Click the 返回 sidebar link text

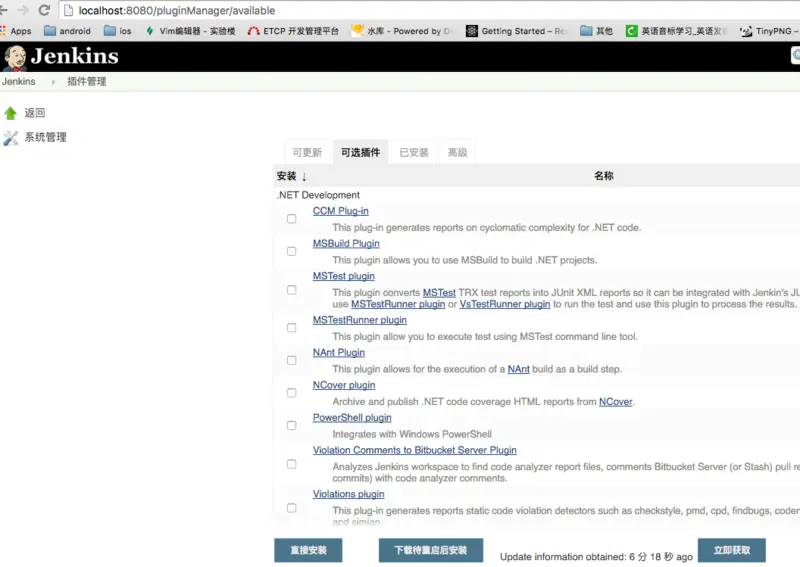pyautogui.click(x=35, y=113)
